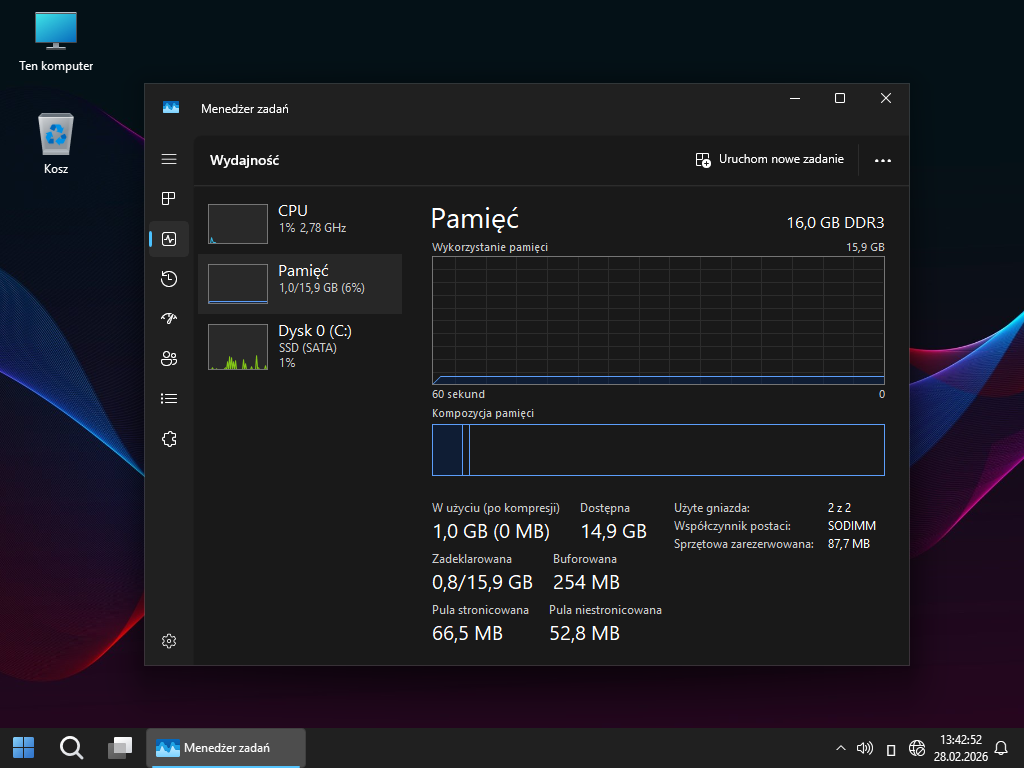This screenshot has width=1024, height=768.
Task: Select Dysk 0 (C:) performance entry
Action: [300, 345]
